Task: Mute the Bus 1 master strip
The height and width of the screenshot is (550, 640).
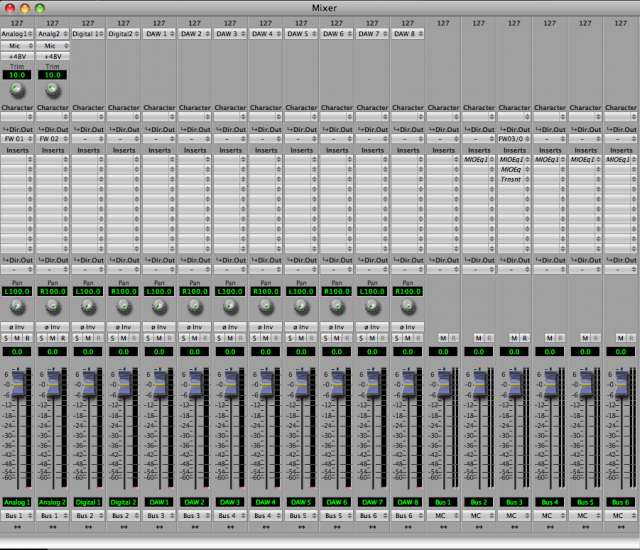Action: coord(443,338)
